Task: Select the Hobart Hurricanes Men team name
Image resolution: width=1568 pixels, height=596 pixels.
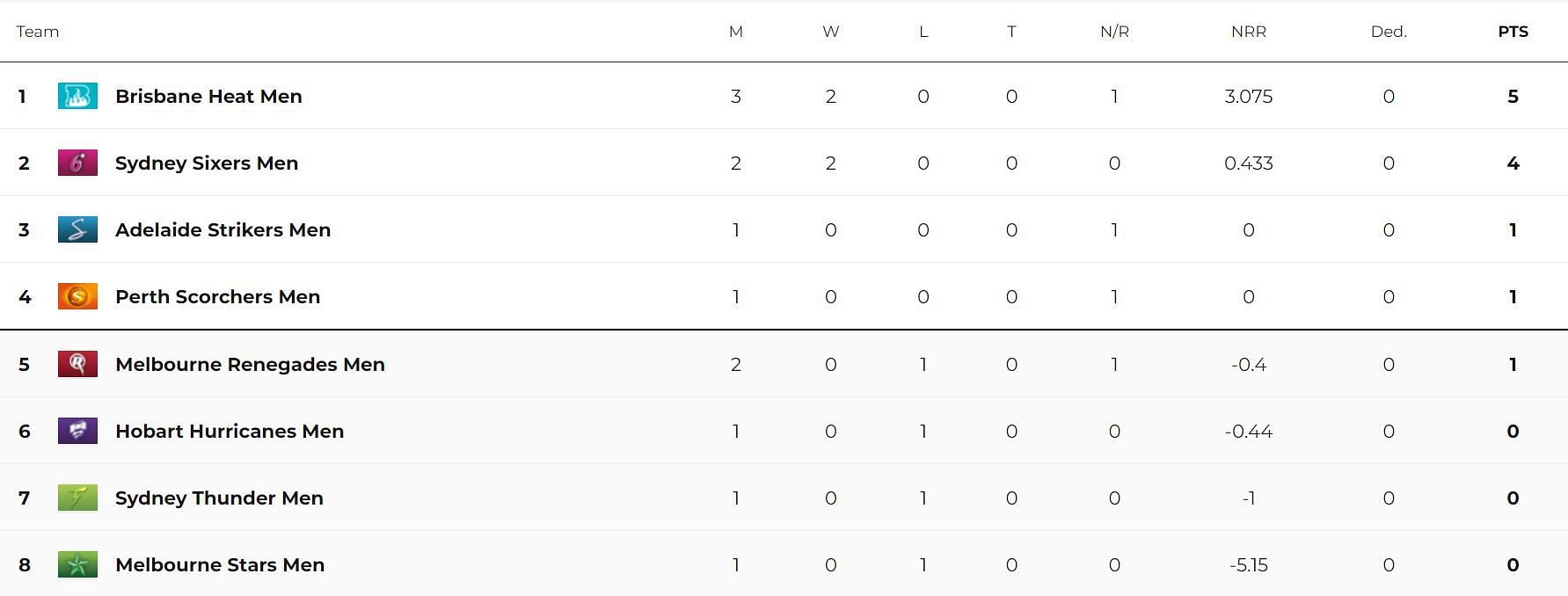Action: (230, 431)
